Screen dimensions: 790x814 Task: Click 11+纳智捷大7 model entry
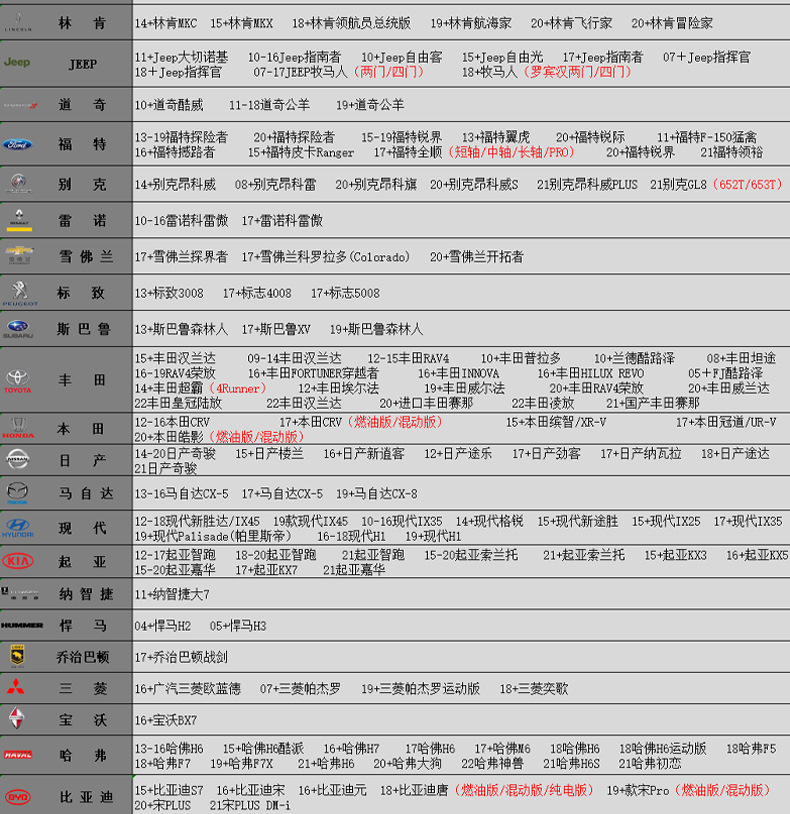tap(172, 595)
